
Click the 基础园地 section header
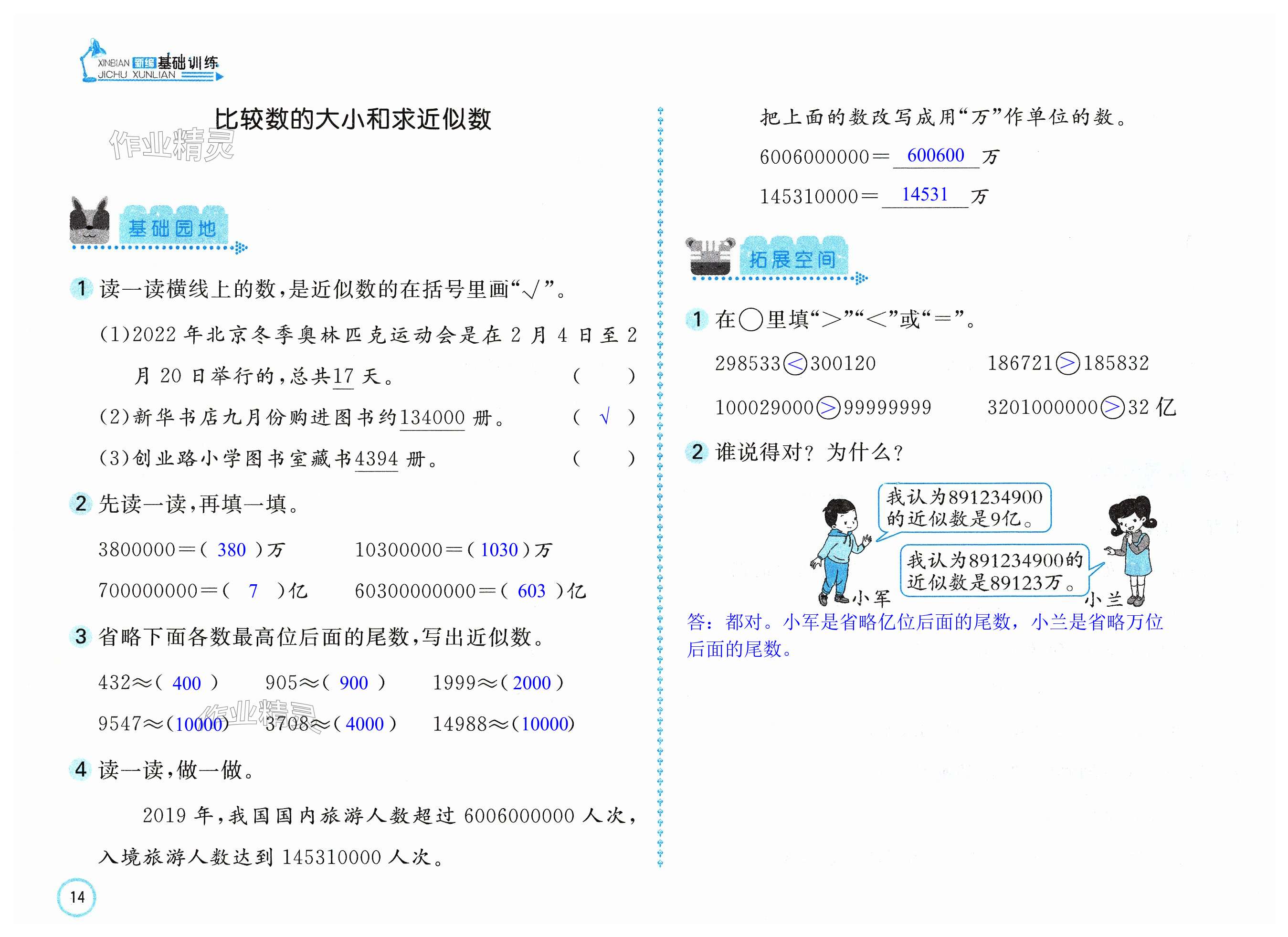point(173,228)
